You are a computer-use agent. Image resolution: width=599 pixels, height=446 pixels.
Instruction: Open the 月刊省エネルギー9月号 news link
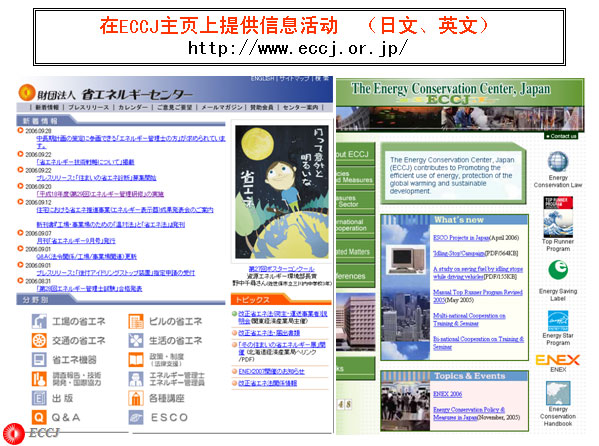tap(76, 241)
